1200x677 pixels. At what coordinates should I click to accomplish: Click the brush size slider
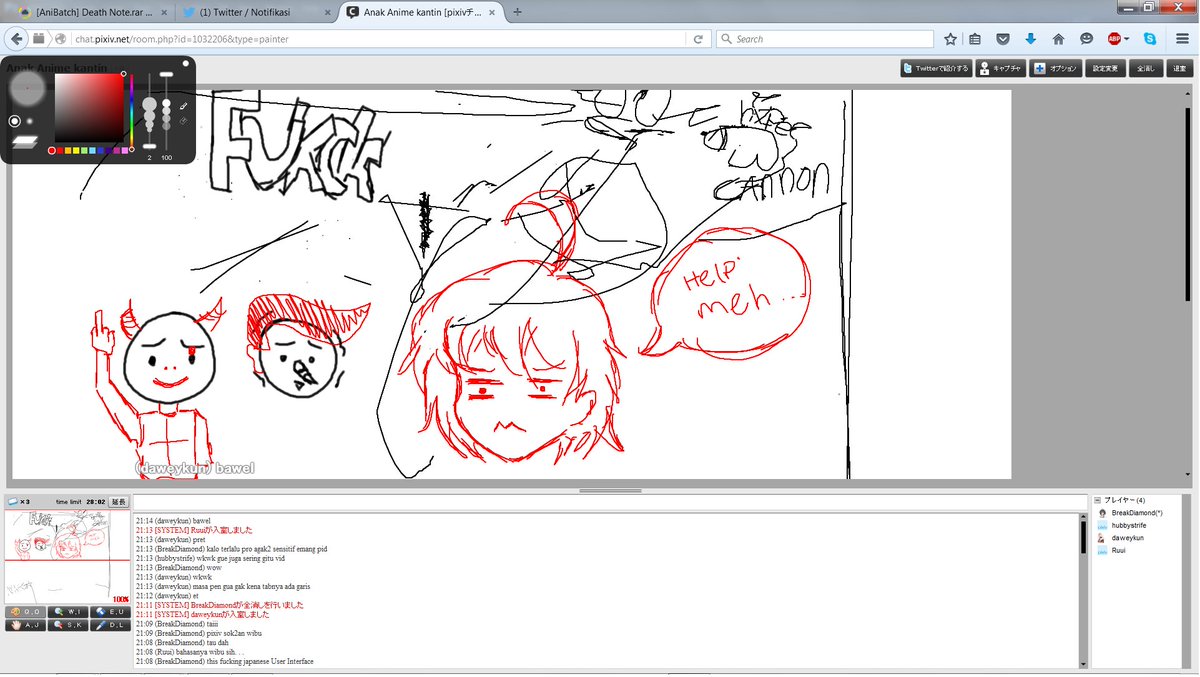[x=149, y=110]
